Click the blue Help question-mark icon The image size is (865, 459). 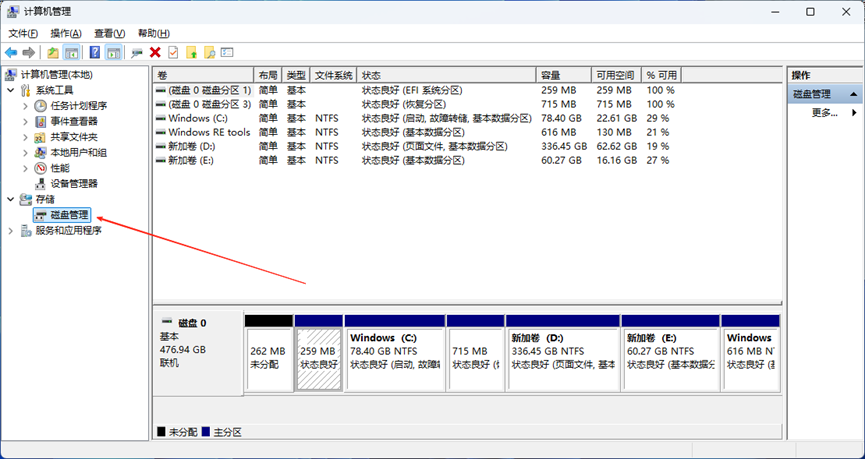pos(95,52)
